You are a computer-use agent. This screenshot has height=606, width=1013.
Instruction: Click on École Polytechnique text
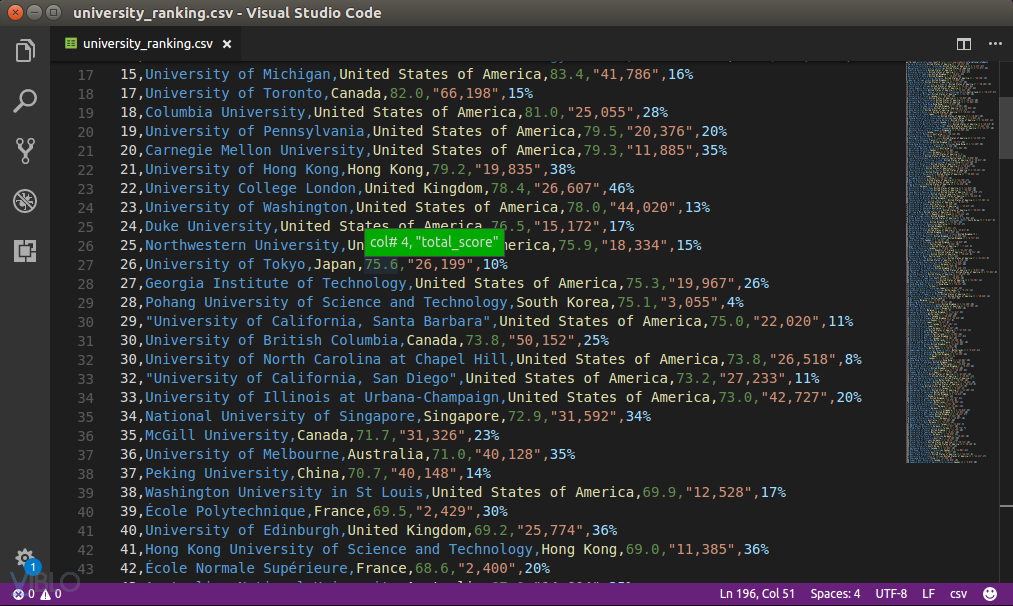[x=225, y=511]
